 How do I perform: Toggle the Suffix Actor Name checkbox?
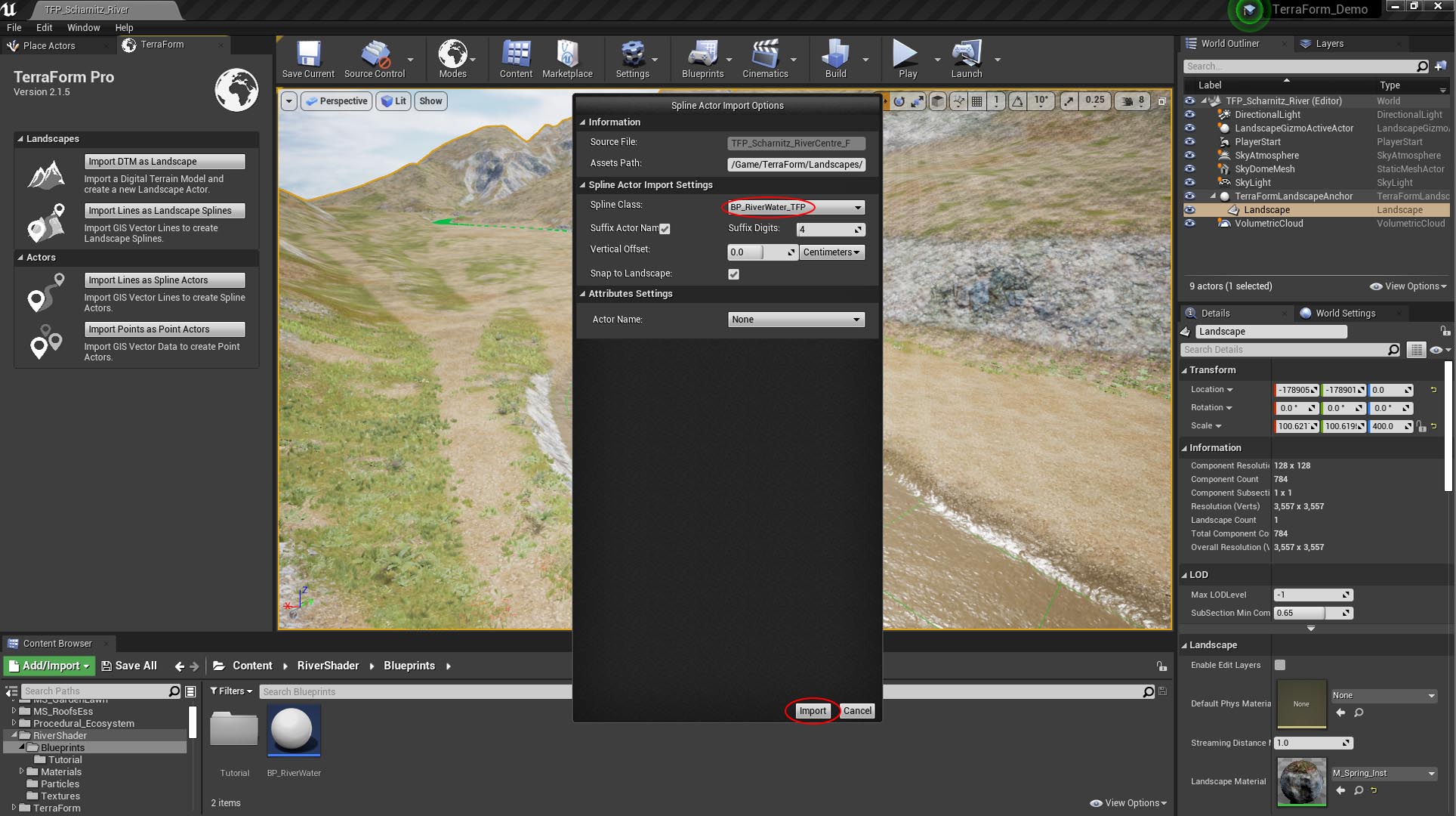tap(665, 229)
